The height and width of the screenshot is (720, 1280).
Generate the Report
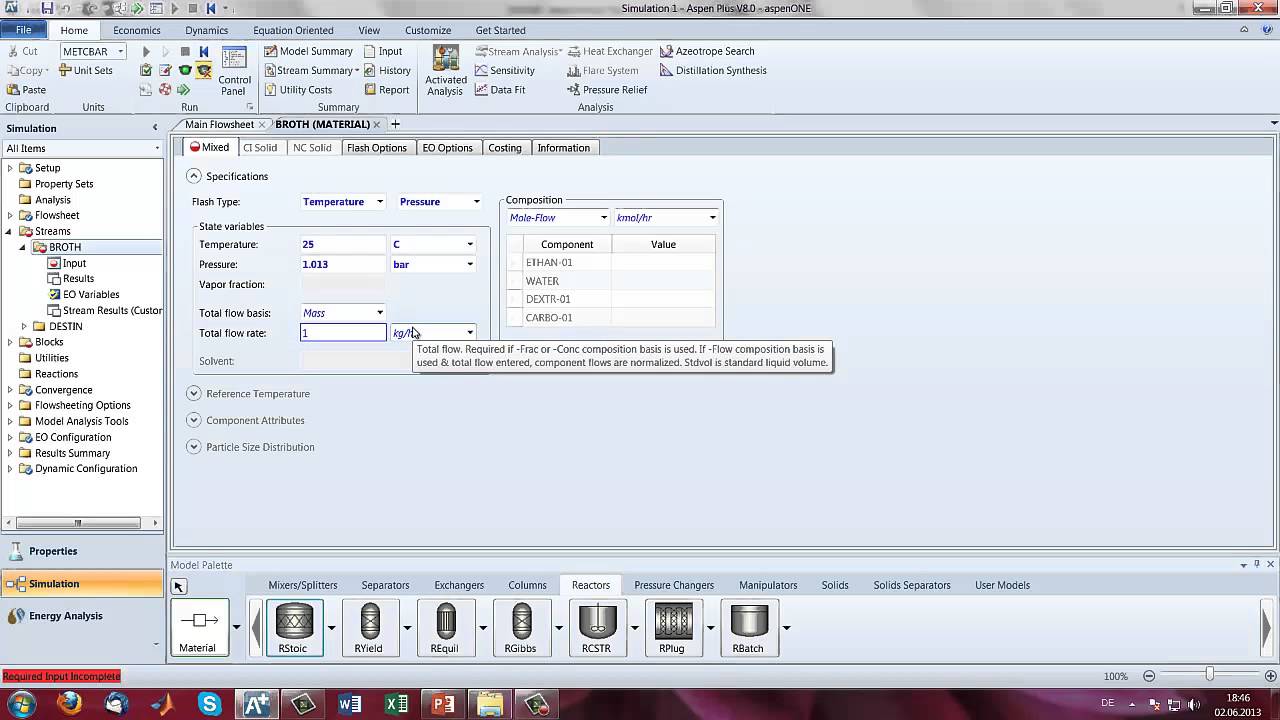point(386,89)
